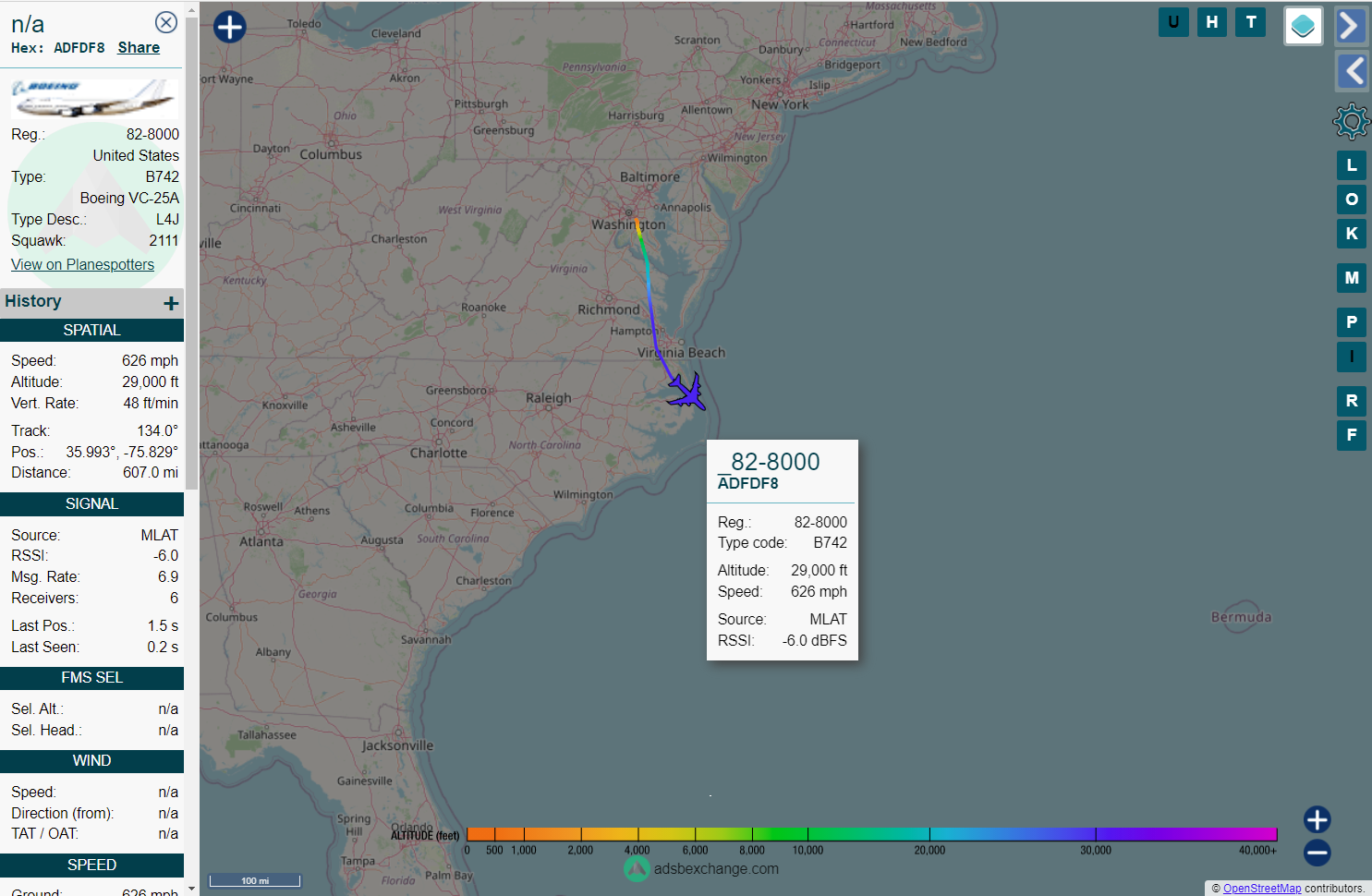The height and width of the screenshot is (896, 1372).
Task: Zoom out the map
Action: click(1317, 853)
